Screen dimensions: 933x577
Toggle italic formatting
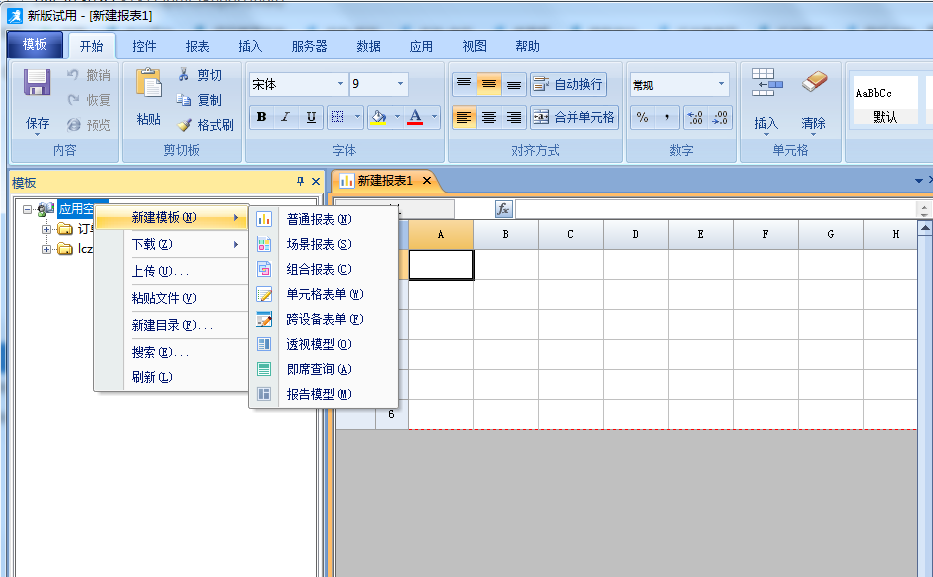(286, 117)
